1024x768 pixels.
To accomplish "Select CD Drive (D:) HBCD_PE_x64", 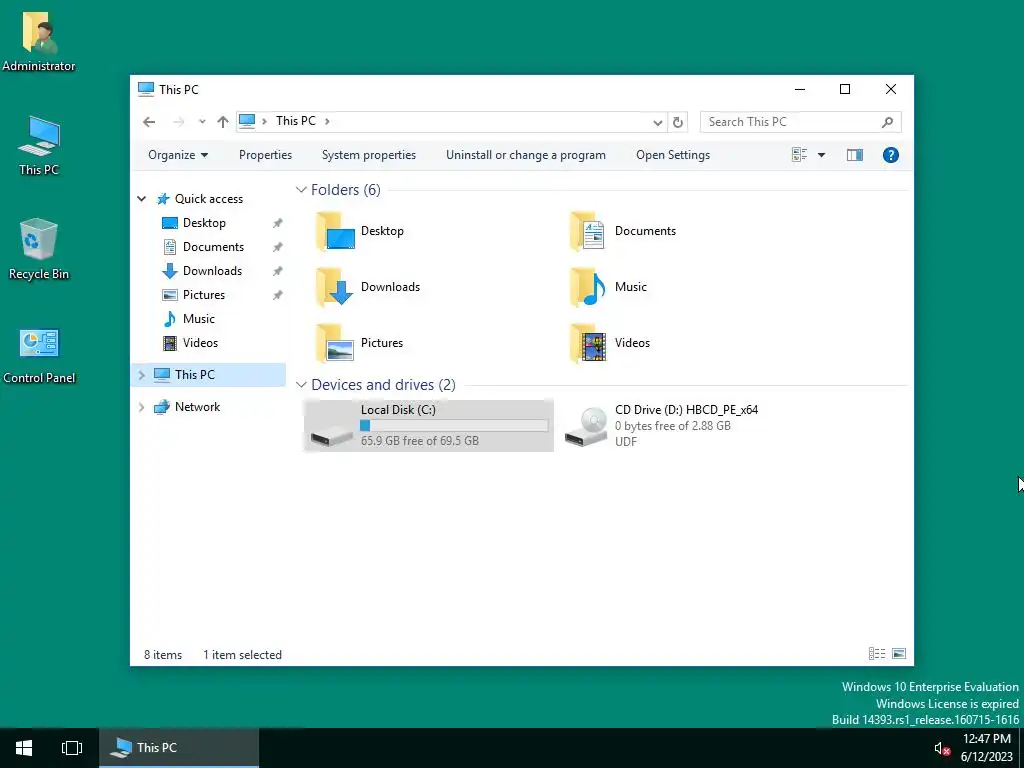I will 661,426.
